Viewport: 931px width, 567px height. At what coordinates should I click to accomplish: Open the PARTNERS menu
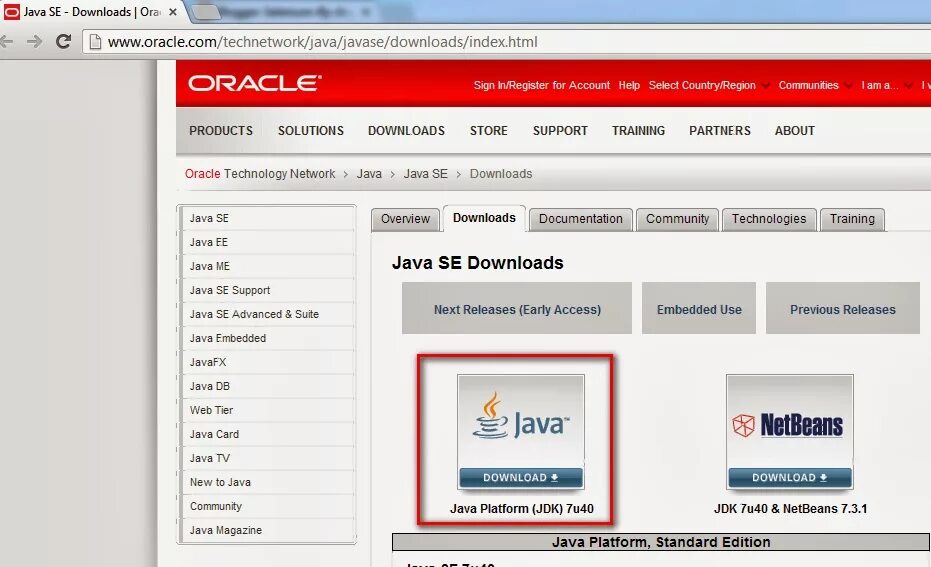click(720, 131)
